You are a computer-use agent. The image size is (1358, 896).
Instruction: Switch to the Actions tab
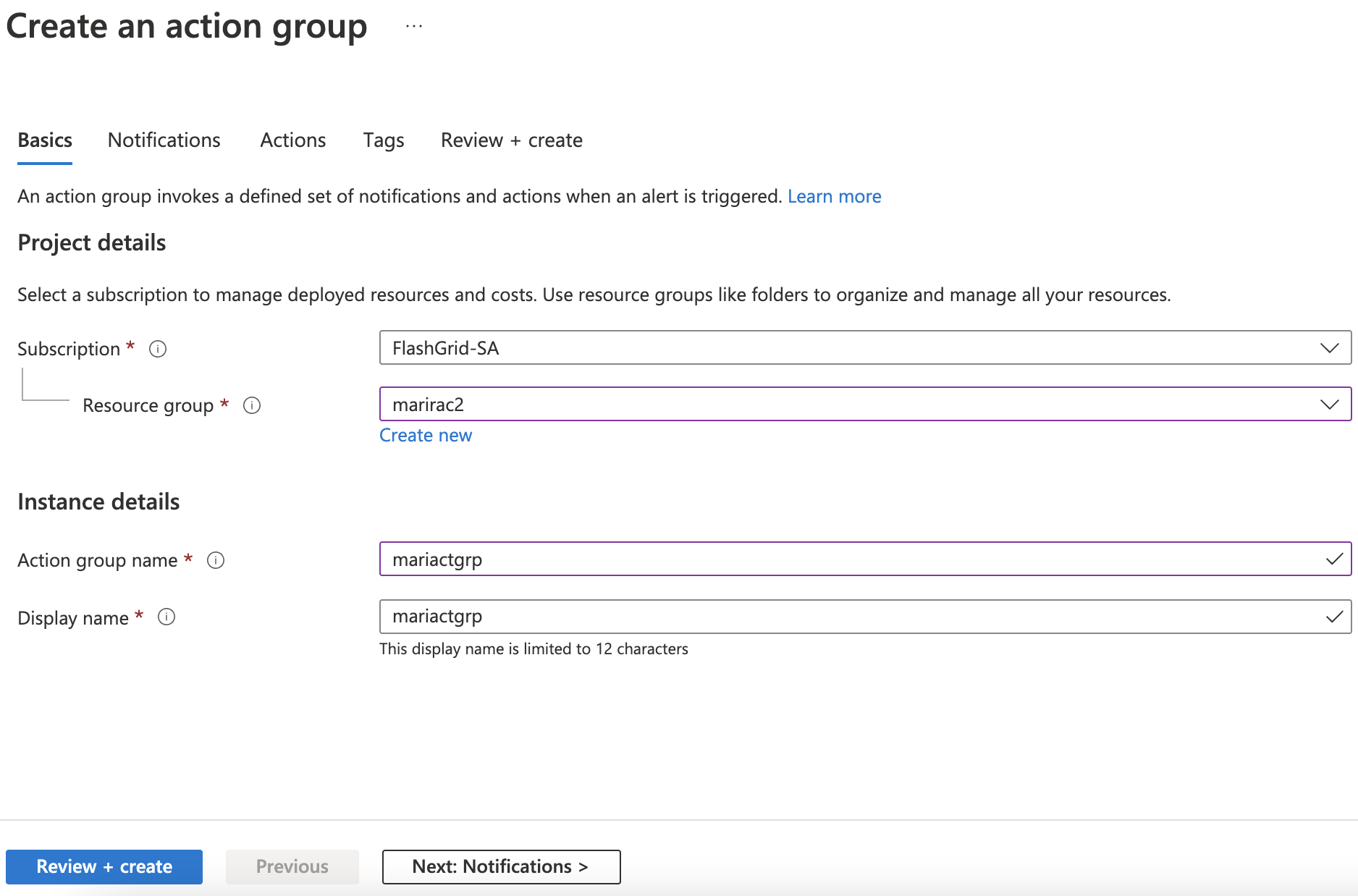click(x=293, y=140)
